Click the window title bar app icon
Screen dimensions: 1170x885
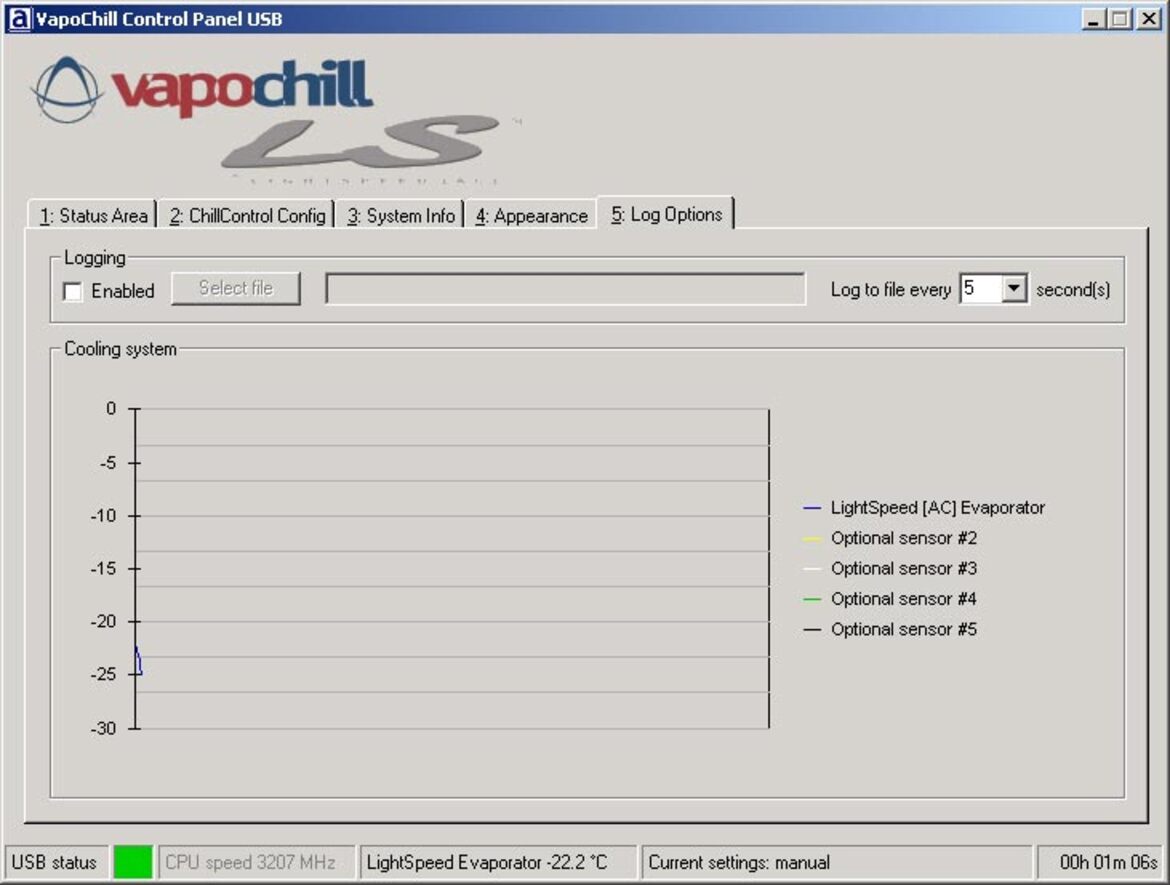point(19,19)
